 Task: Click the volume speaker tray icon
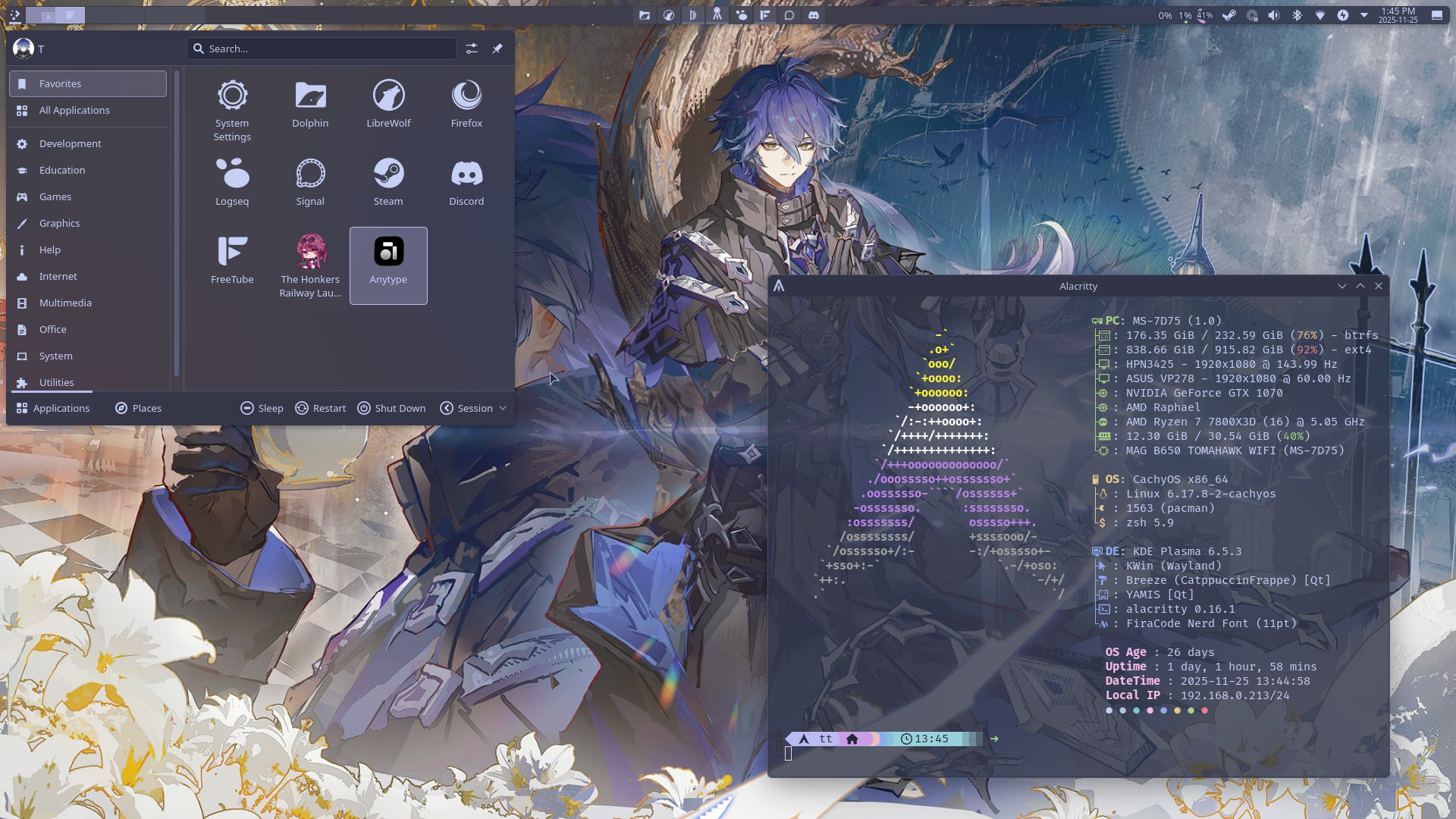(x=1274, y=15)
